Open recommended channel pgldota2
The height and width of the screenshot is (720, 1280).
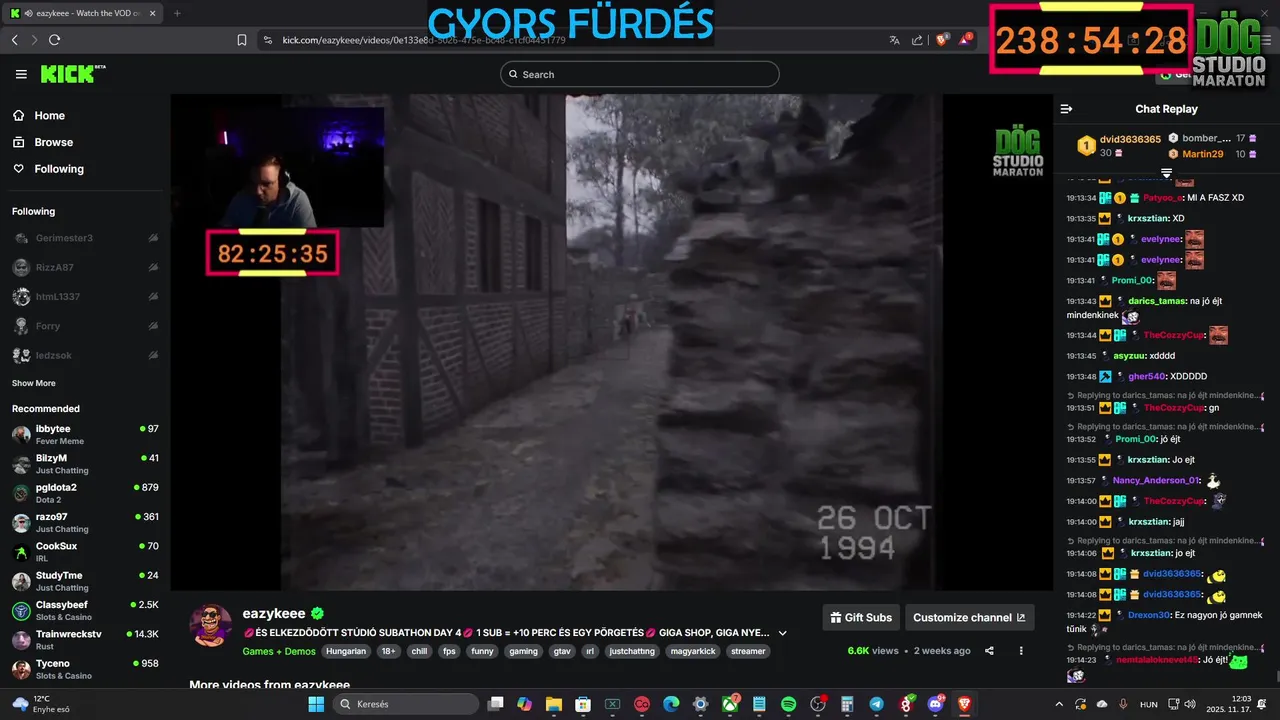85,493
